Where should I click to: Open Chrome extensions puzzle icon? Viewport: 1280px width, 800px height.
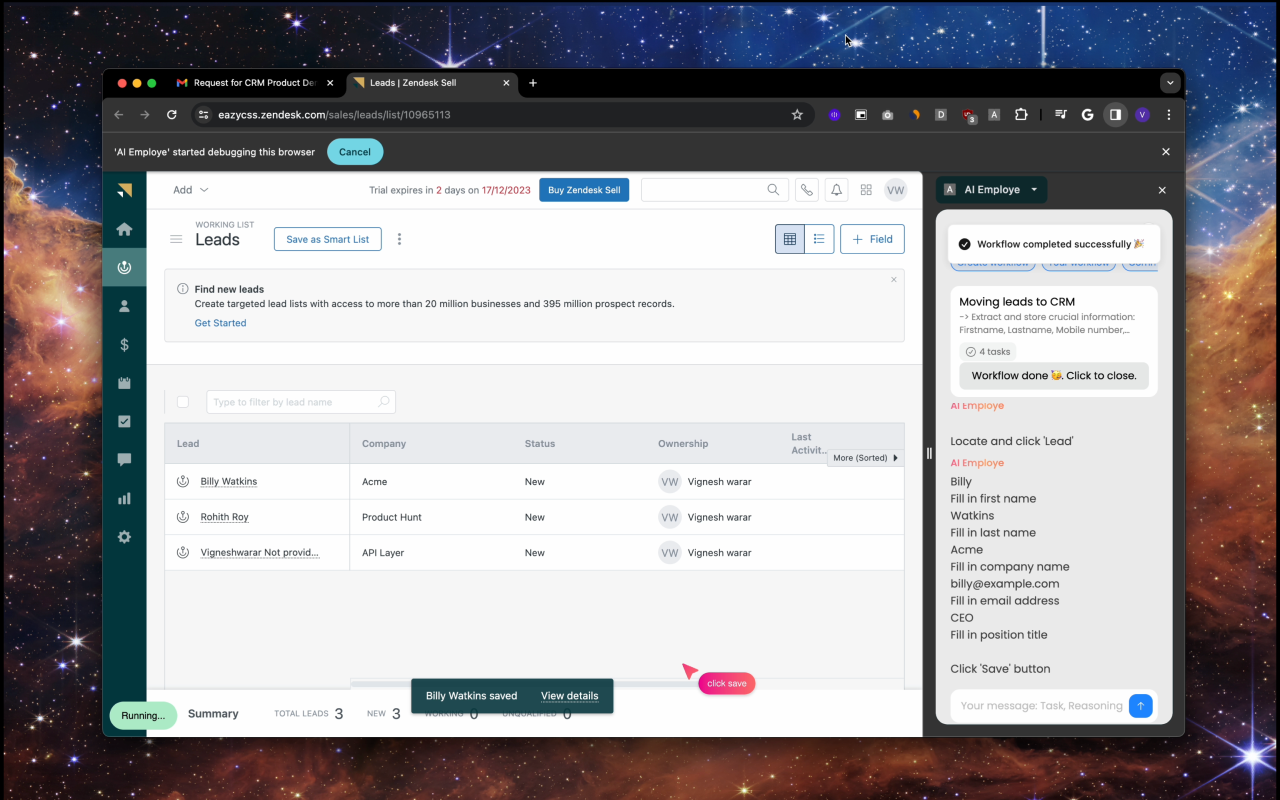[1021, 115]
